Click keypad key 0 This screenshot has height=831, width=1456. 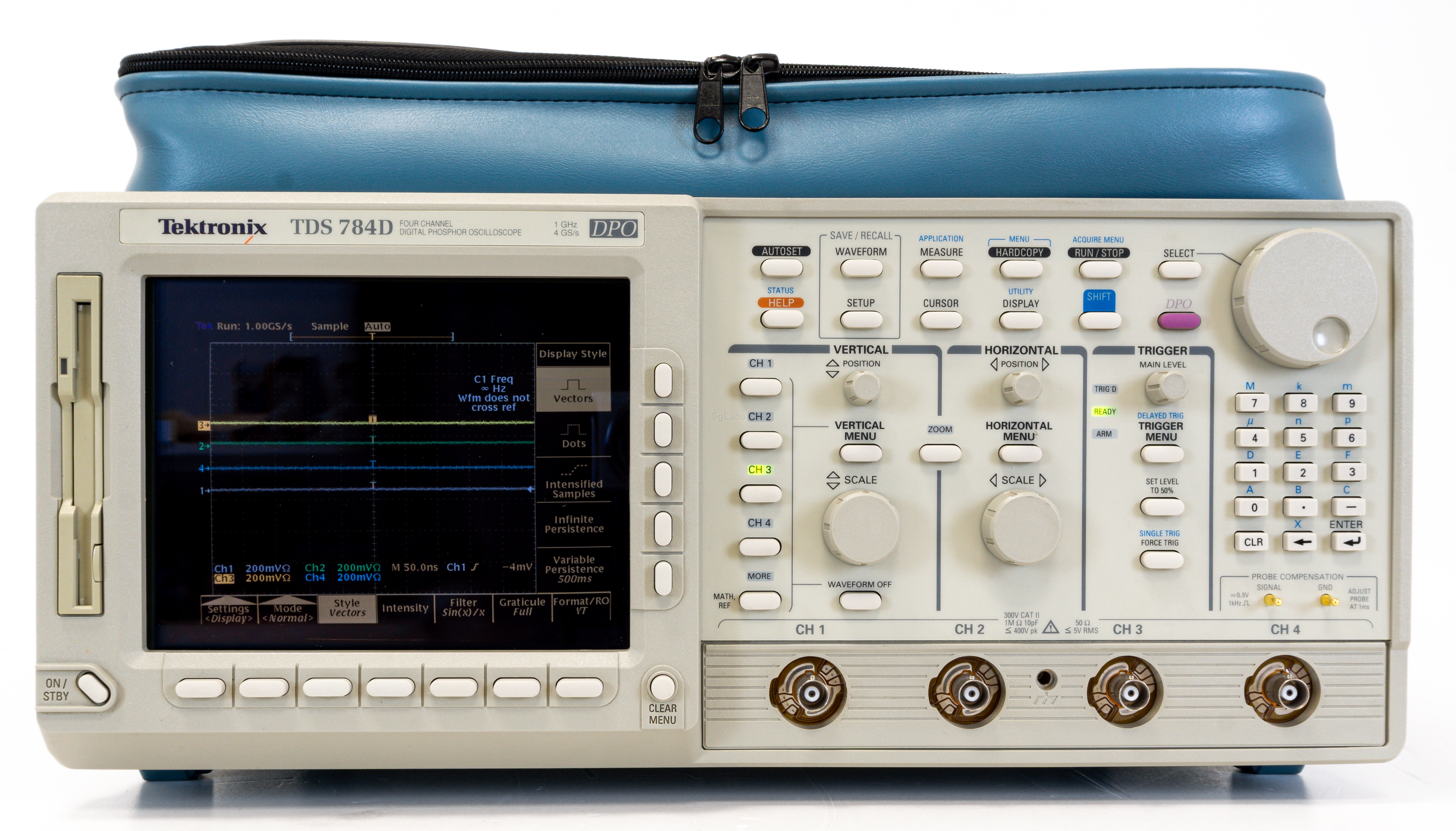pyautogui.click(x=1252, y=507)
